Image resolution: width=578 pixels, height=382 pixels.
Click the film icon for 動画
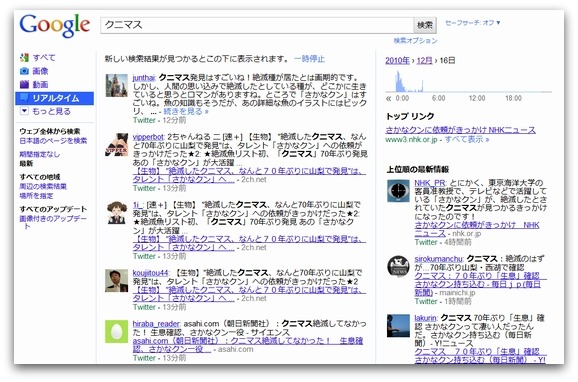(x=24, y=84)
